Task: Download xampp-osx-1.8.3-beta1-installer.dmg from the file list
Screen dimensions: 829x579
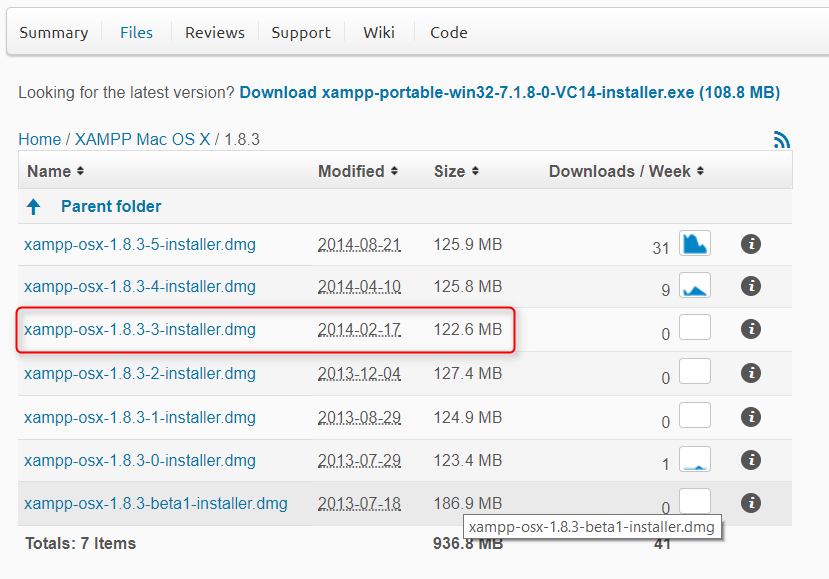Action: (155, 503)
